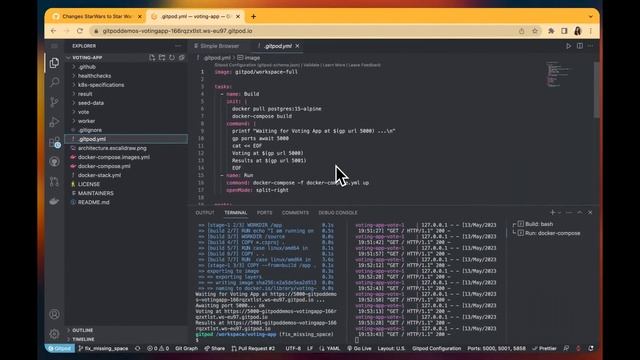640x360 pixels.
Task: Click the fix_missing_space branch in status bar
Action: pos(103,349)
